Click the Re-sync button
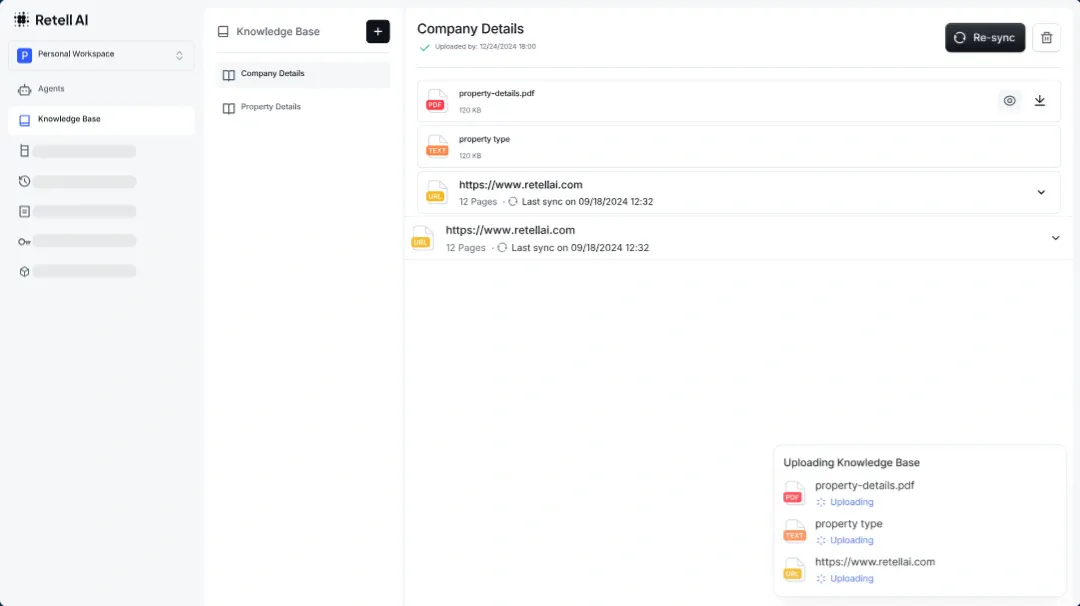The height and width of the screenshot is (606, 1080). [985, 37]
